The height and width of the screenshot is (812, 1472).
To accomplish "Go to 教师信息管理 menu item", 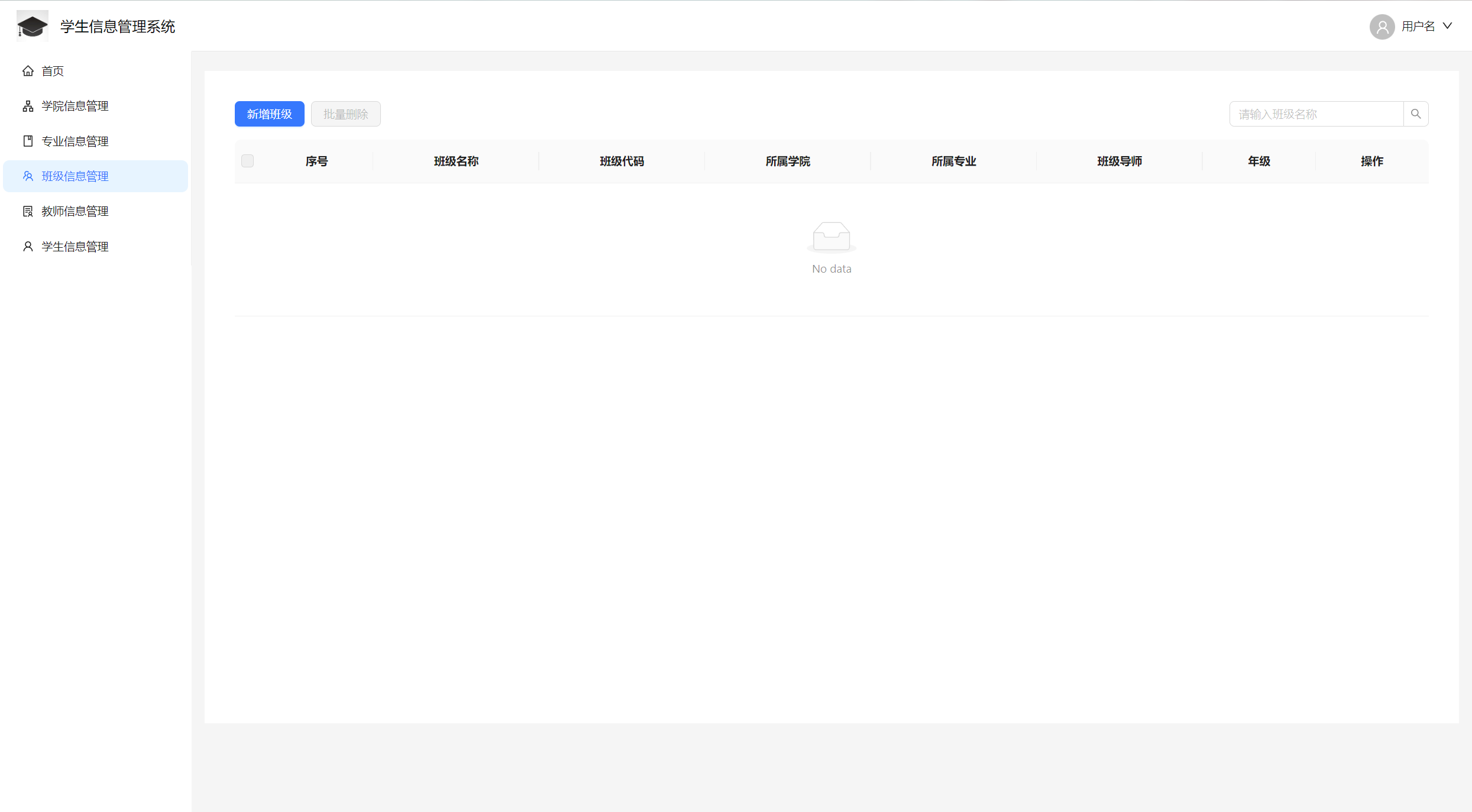I will pyautogui.click(x=75, y=211).
